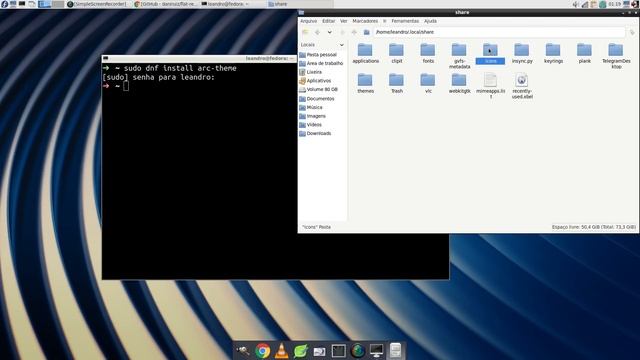
Task: Open the Editar menu
Action: 329,21
